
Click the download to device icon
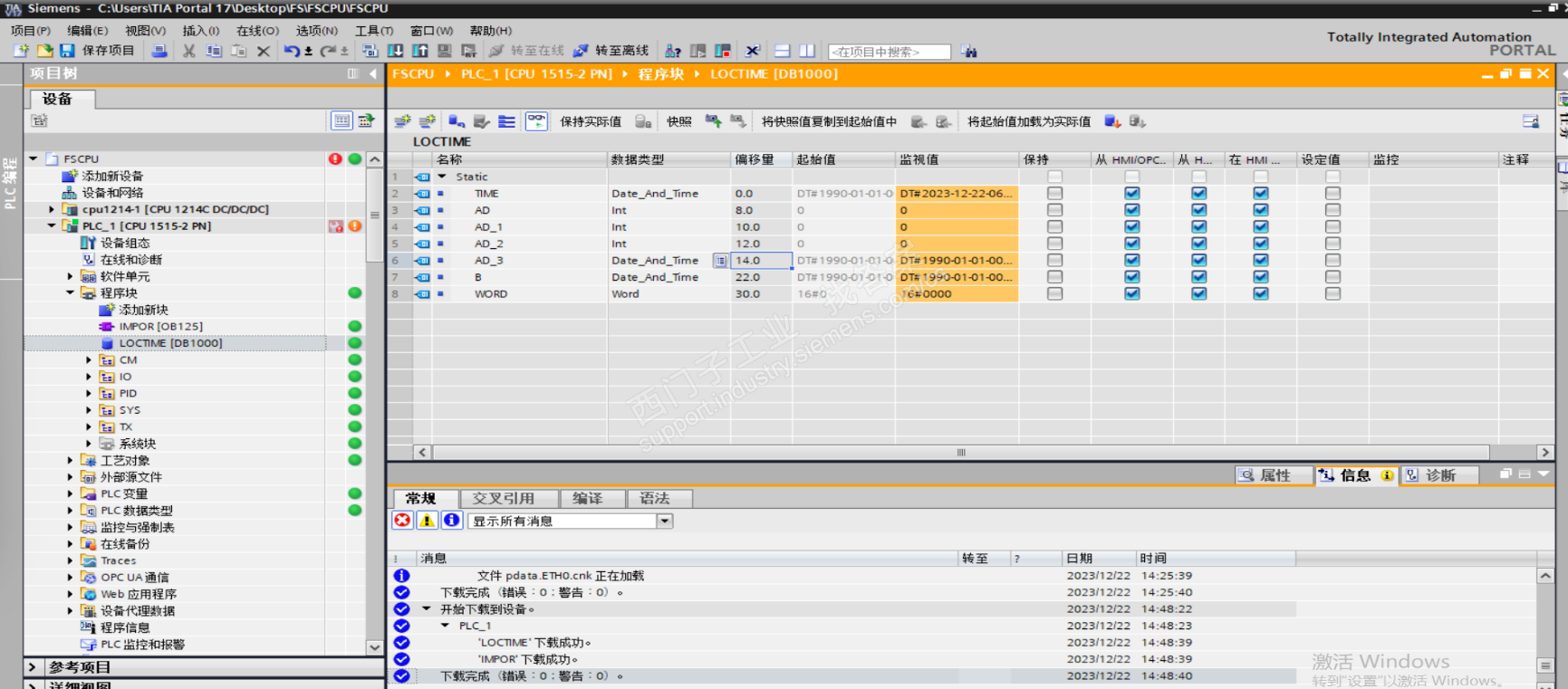pos(396,51)
